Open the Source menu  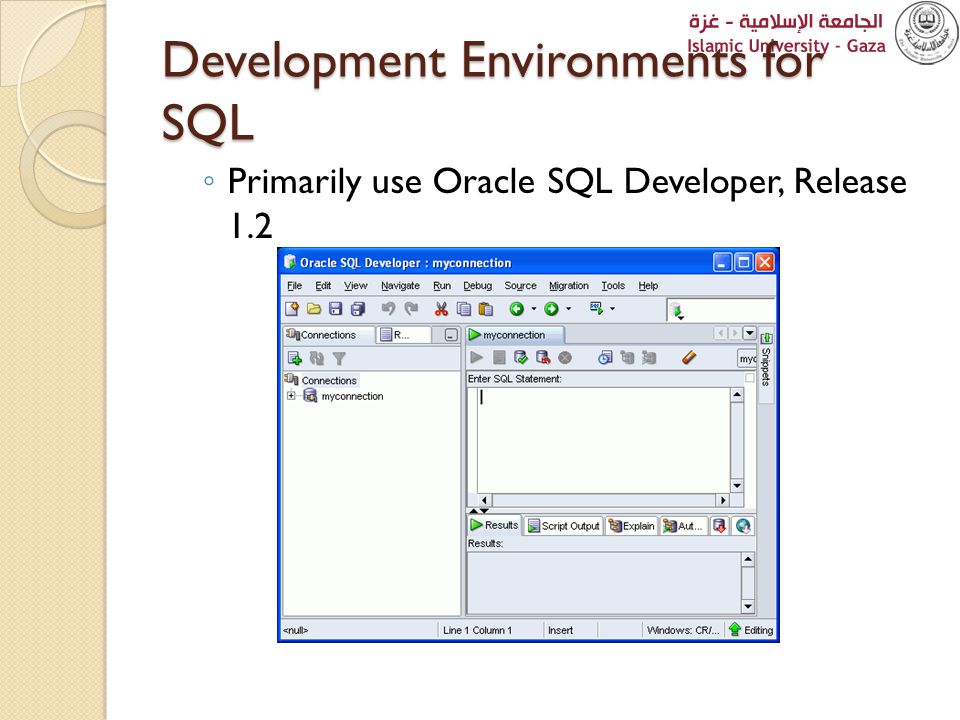[520, 285]
